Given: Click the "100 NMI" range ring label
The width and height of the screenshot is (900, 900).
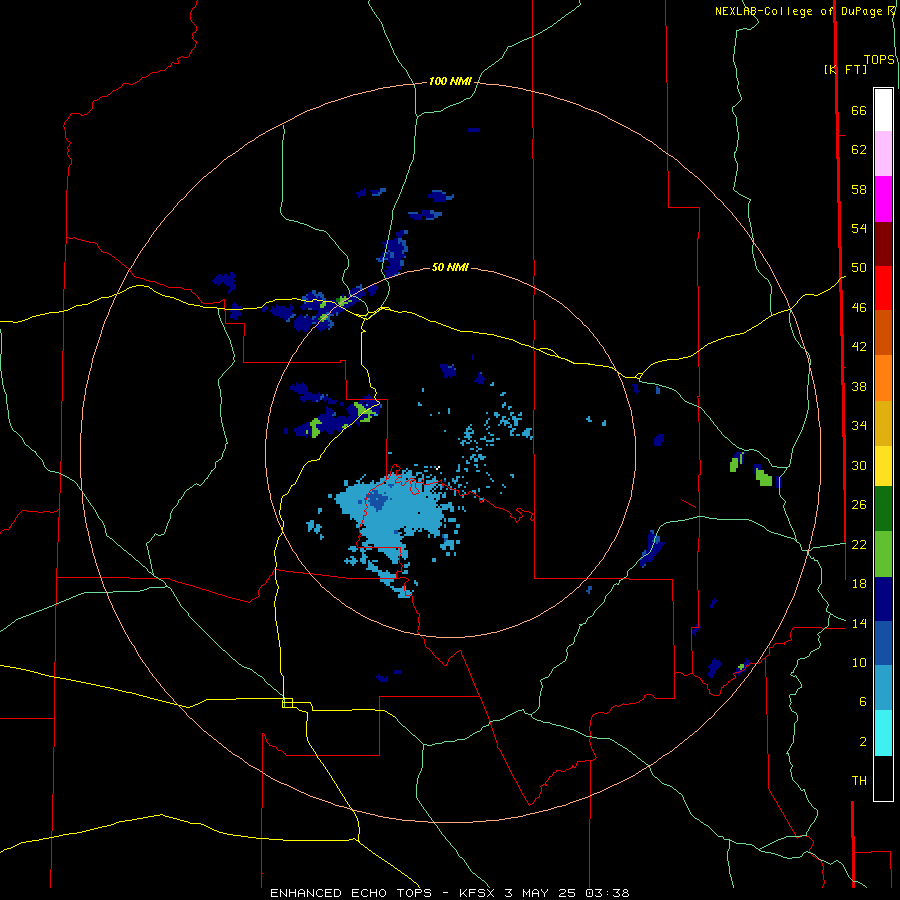Looking at the screenshot, I should [x=450, y=82].
